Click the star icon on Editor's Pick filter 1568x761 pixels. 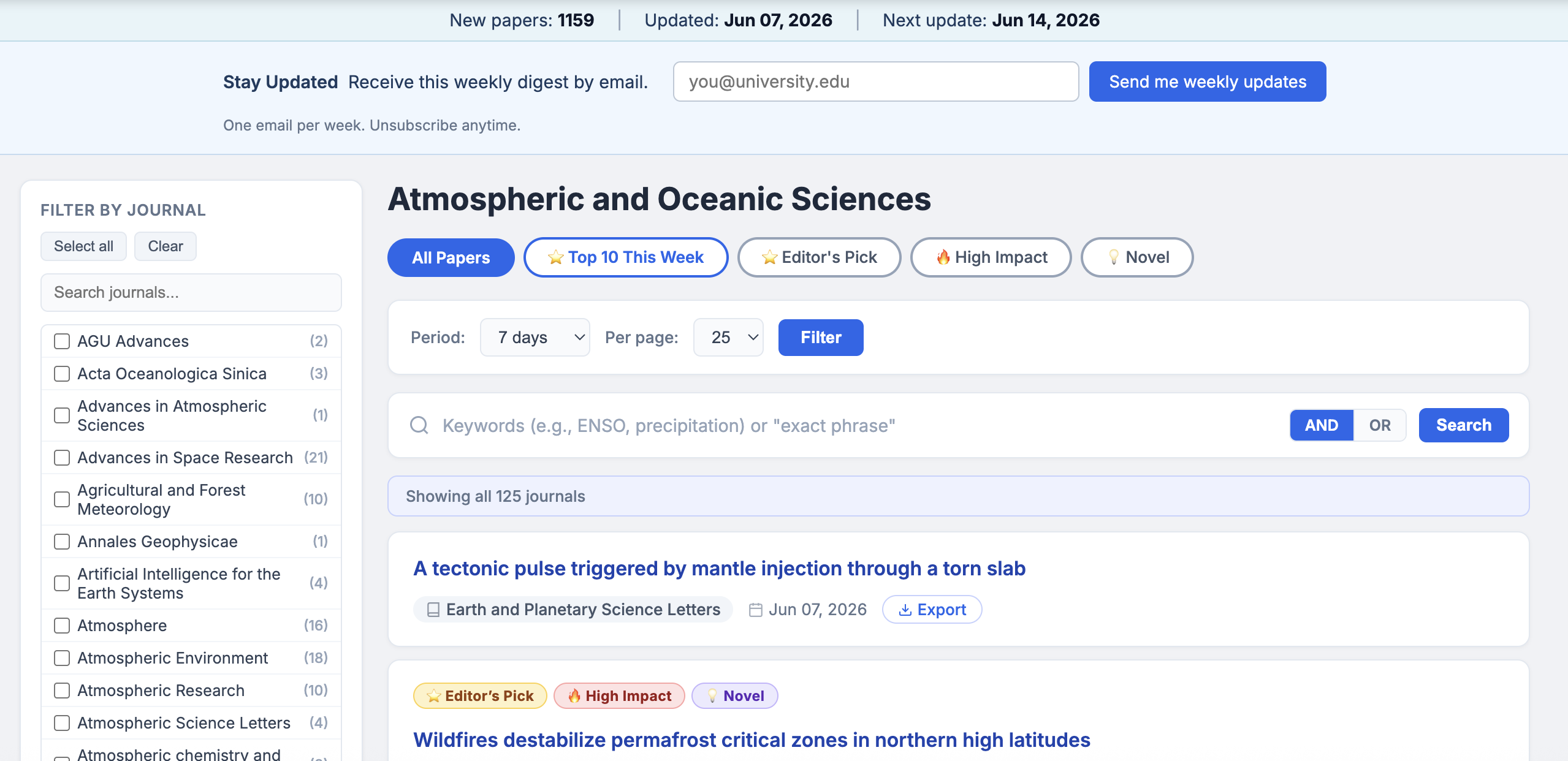[x=769, y=258]
